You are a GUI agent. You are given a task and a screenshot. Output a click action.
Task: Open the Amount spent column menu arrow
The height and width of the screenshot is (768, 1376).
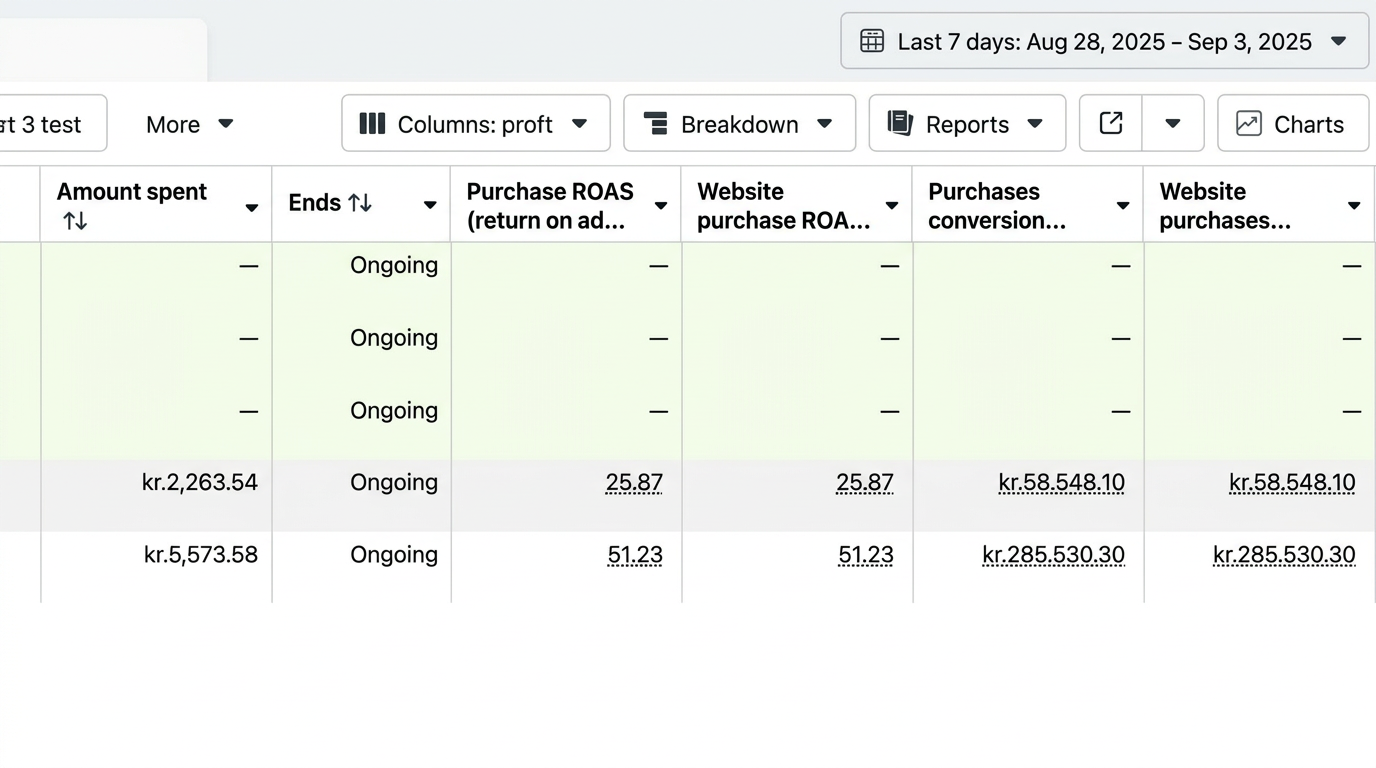[252, 207]
